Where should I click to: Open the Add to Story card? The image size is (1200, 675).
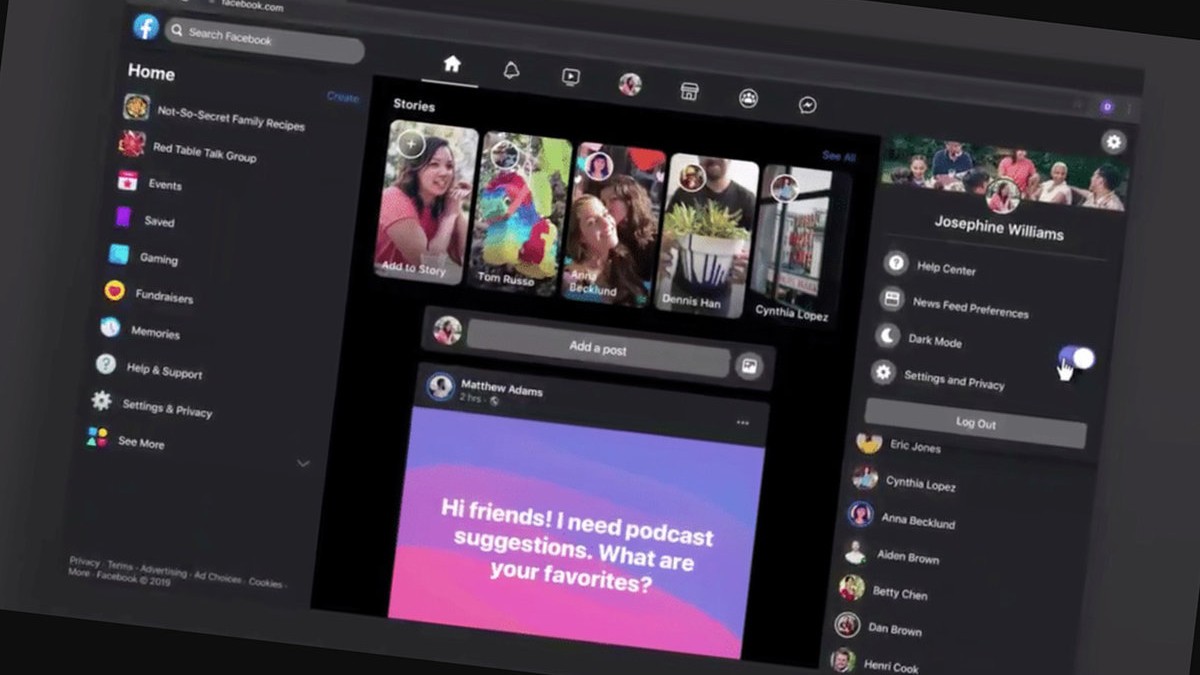[426, 202]
